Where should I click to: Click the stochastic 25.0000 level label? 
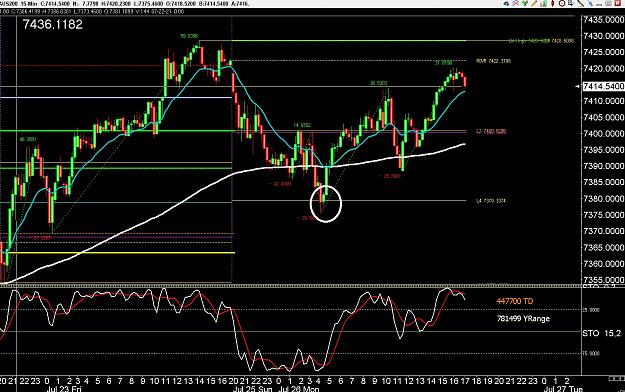[x=592, y=310]
